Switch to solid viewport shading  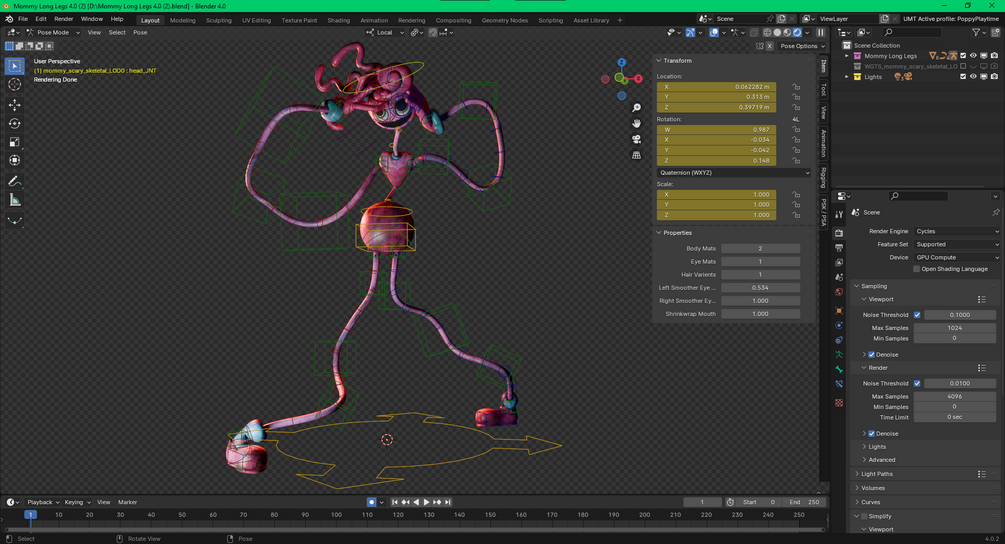click(777, 32)
